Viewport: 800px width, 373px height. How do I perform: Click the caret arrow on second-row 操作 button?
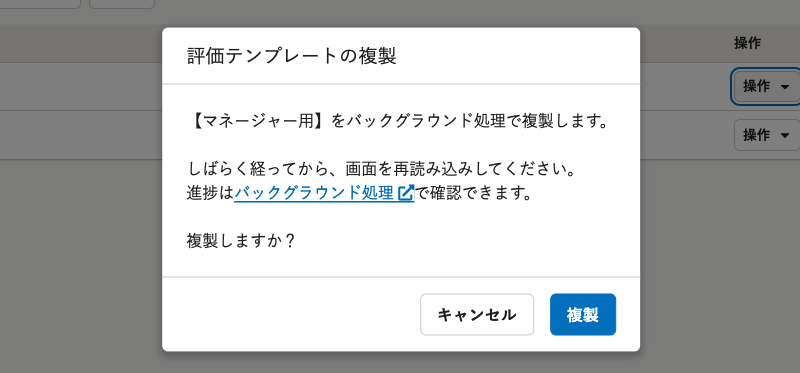click(785, 135)
